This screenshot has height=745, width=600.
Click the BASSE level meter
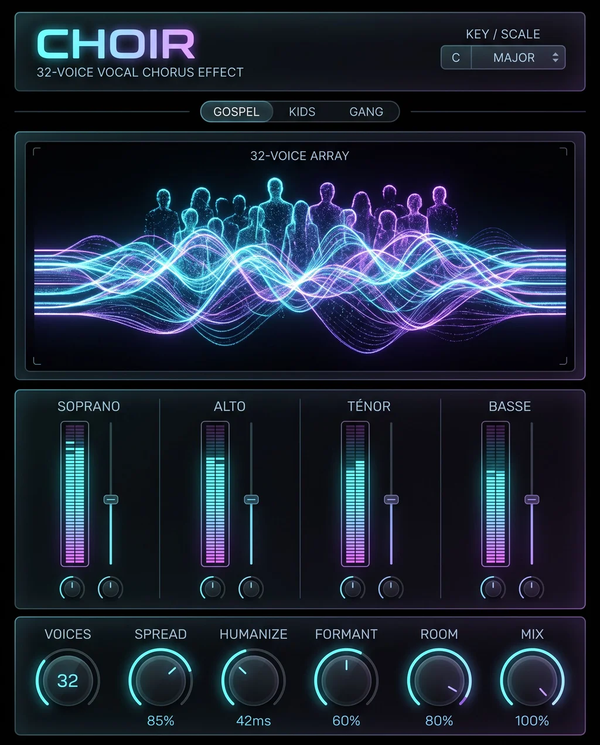tap(495, 494)
